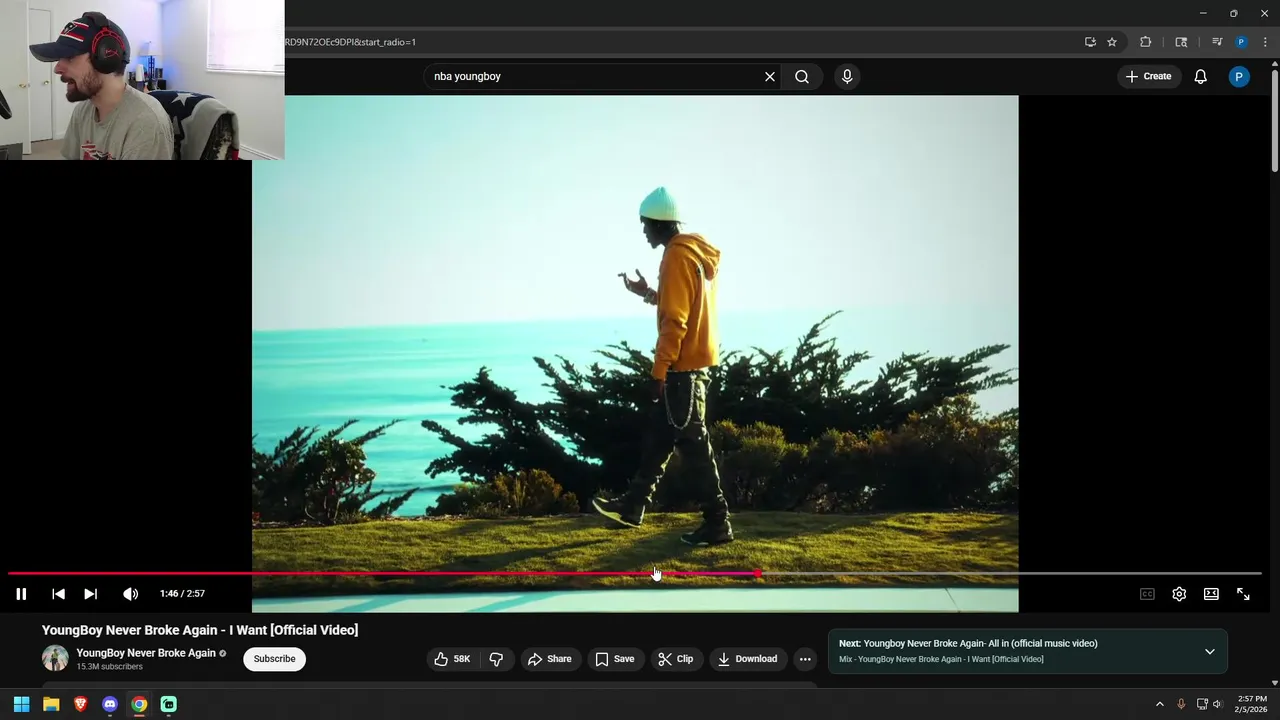1280x720 pixels.
Task: Like the video (58K)
Action: 452,659
